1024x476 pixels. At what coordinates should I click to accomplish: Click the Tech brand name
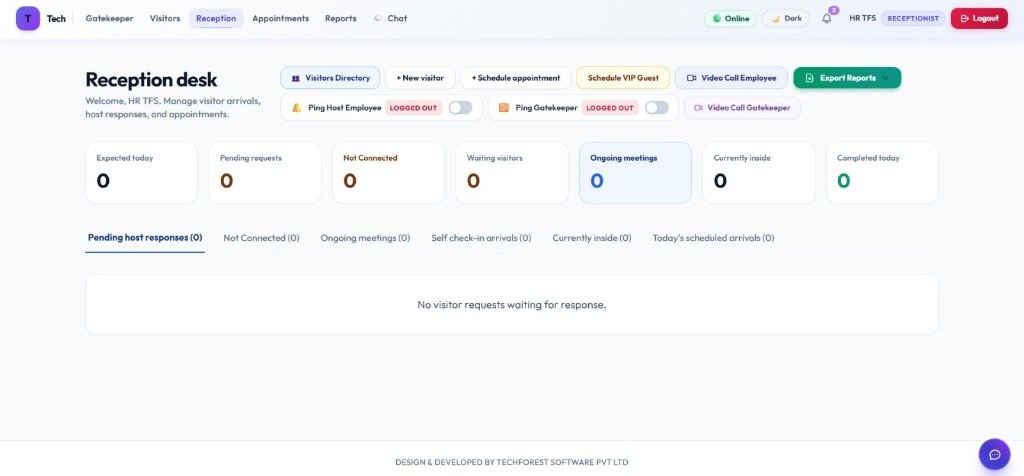point(56,18)
